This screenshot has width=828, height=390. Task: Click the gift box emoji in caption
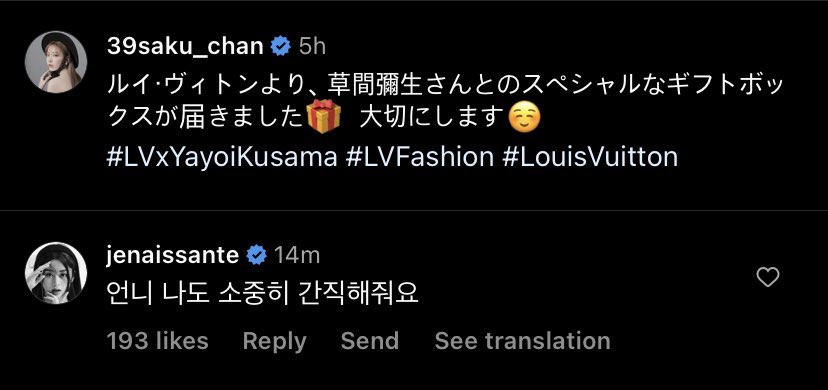[x=324, y=117]
